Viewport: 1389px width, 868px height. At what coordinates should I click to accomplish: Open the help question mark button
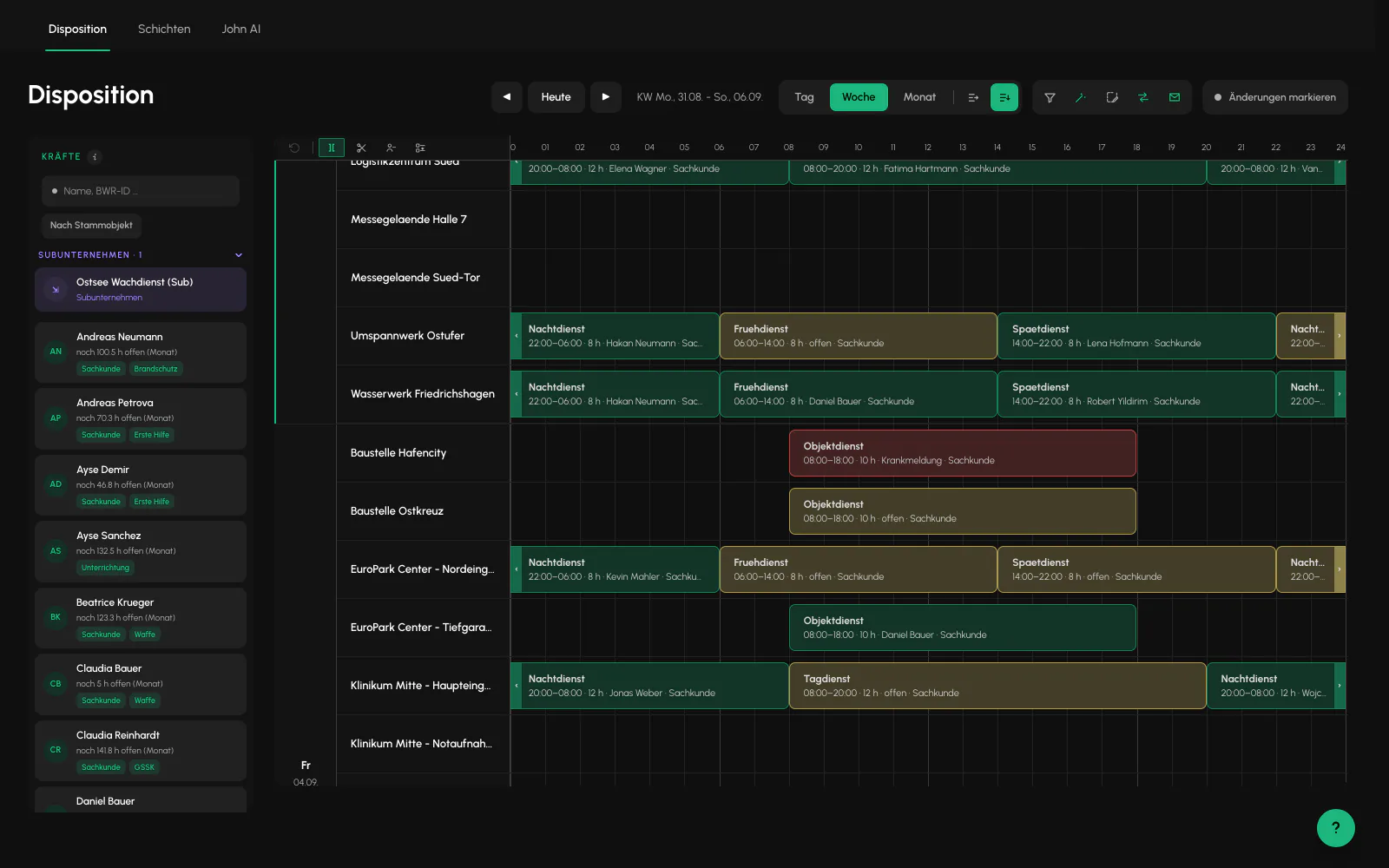click(x=1336, y=828)
